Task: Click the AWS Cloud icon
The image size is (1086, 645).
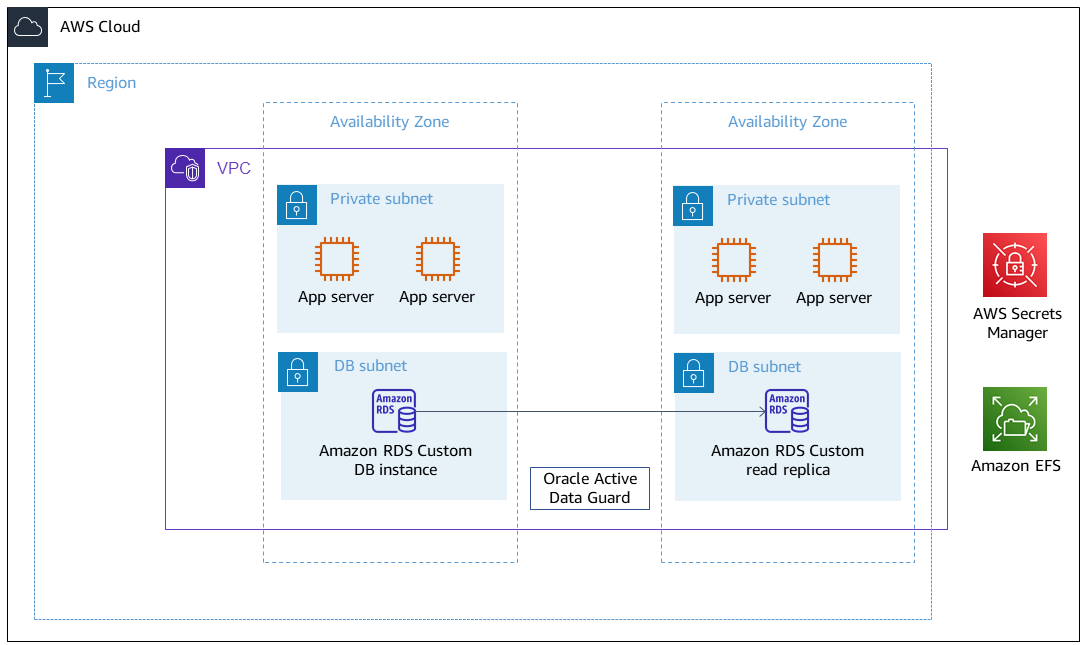Action: click(x=27, y=27)
